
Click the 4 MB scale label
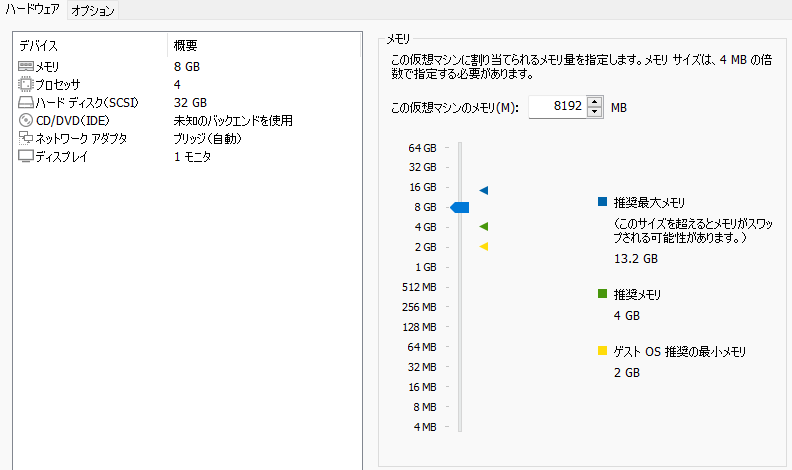click(425, 427)
